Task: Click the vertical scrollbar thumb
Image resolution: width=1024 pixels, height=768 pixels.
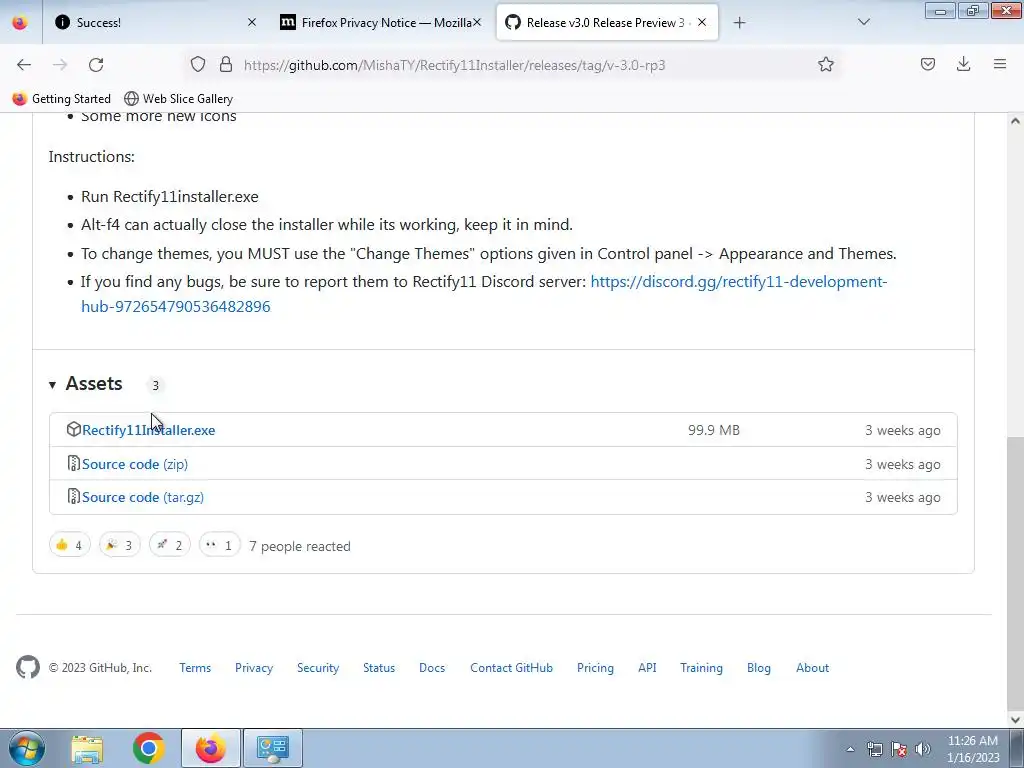Action: click(1015, 573)
